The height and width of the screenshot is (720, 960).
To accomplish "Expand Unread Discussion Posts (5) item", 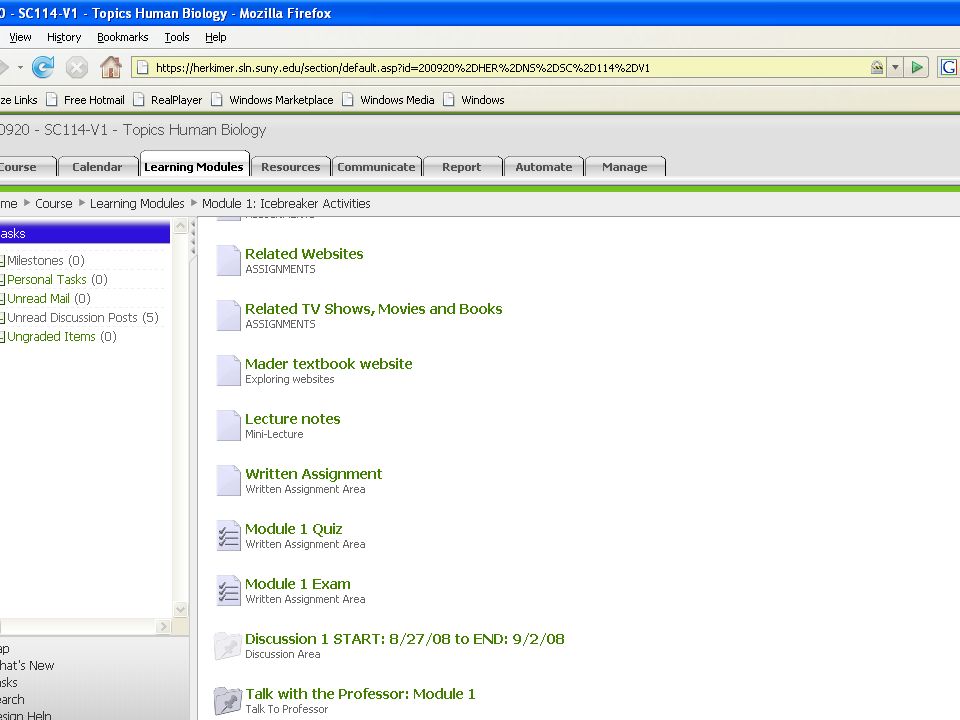I will coord(2,318).
